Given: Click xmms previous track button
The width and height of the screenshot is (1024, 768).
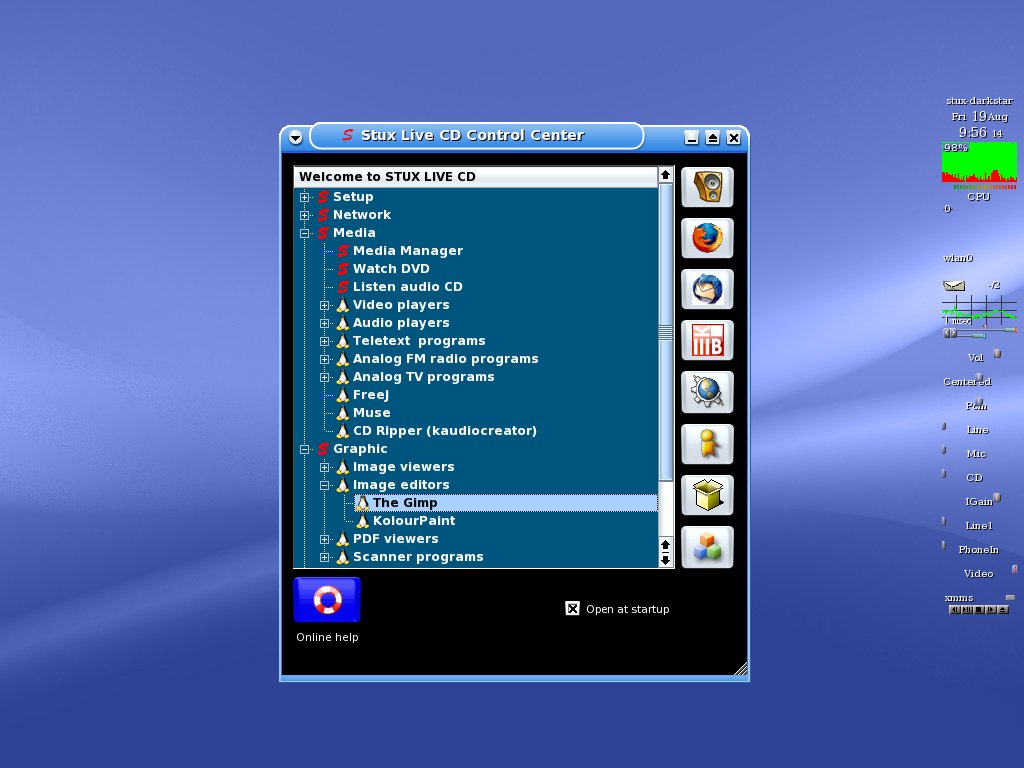Looking at the screenshot, I should tap(955, 609).
